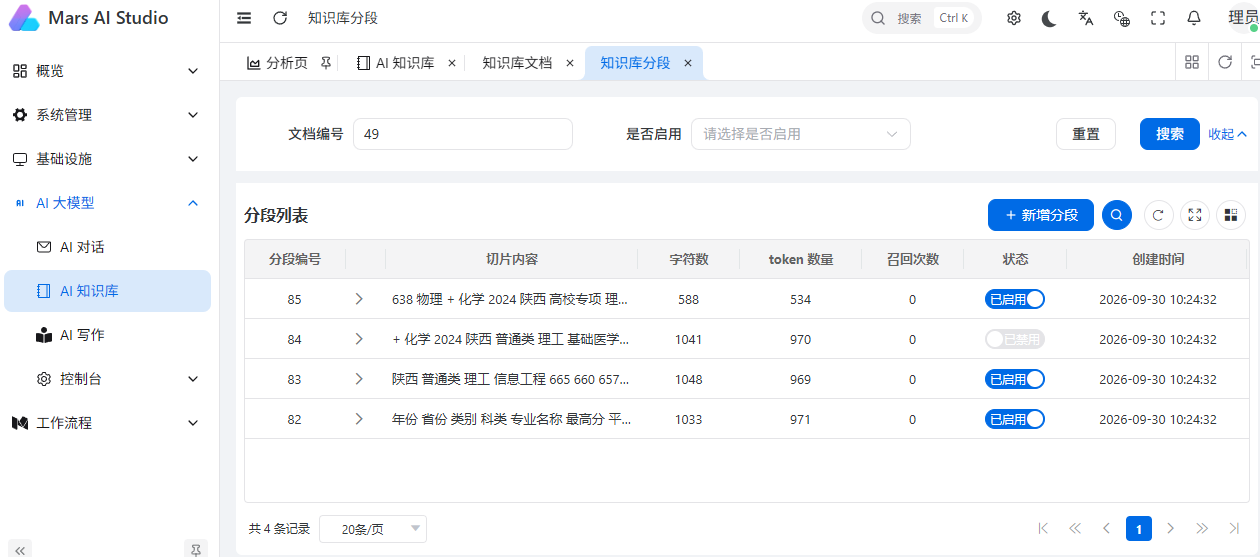The height and width of the screenshot is (557, 1260).
Task: Enter fullscreen mode via the header icon
Action: pos(1158,18)
